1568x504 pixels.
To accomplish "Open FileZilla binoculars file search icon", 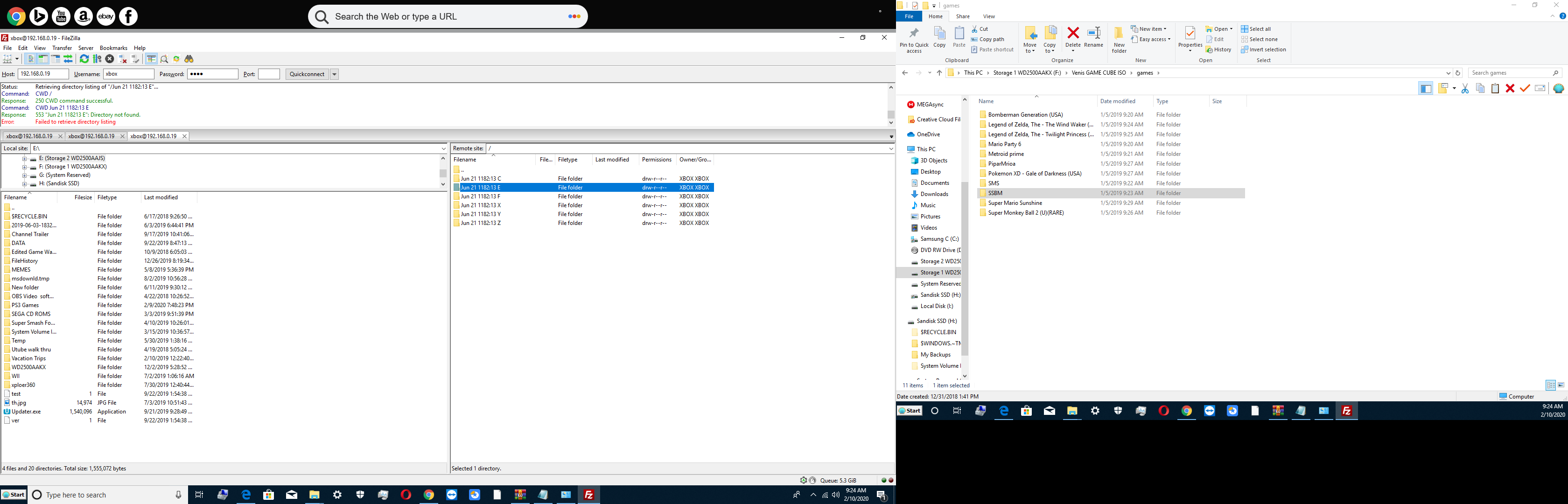I will [x=189, y=59].
